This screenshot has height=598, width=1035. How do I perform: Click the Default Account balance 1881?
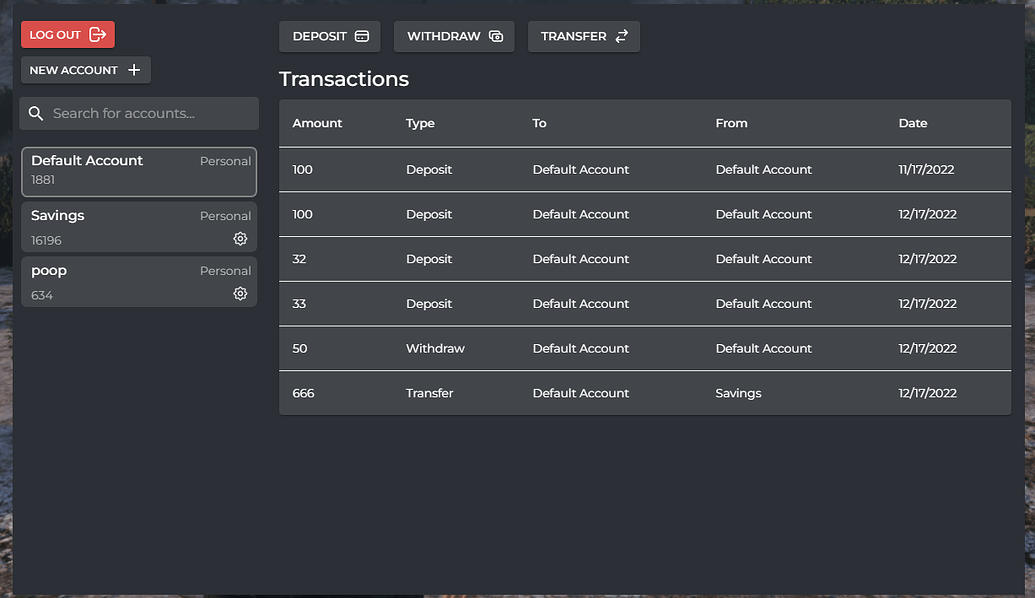tap(43, 180)
